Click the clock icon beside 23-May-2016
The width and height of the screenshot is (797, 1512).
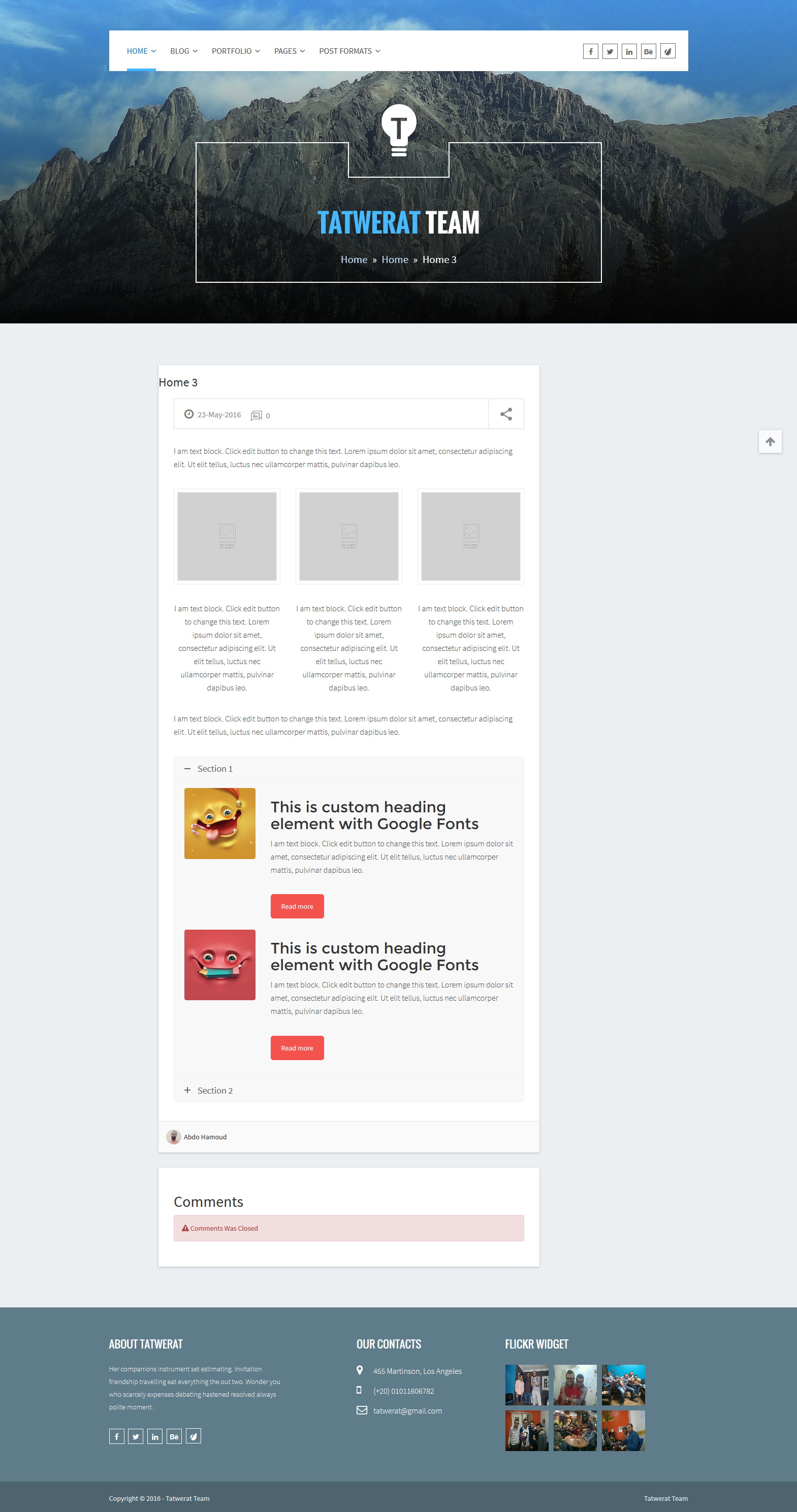188,414
